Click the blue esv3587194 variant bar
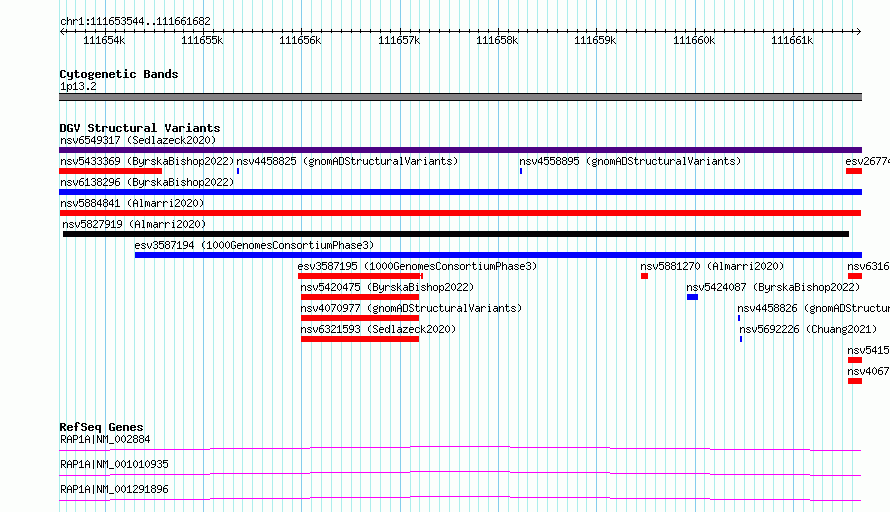The width and height of the screenshot is (890, 512). (498, 255)
